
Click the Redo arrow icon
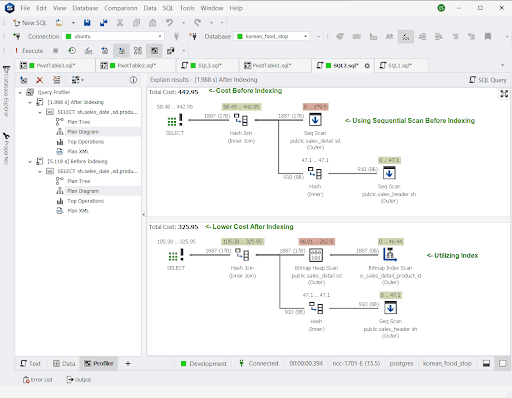tap(198, 23)
